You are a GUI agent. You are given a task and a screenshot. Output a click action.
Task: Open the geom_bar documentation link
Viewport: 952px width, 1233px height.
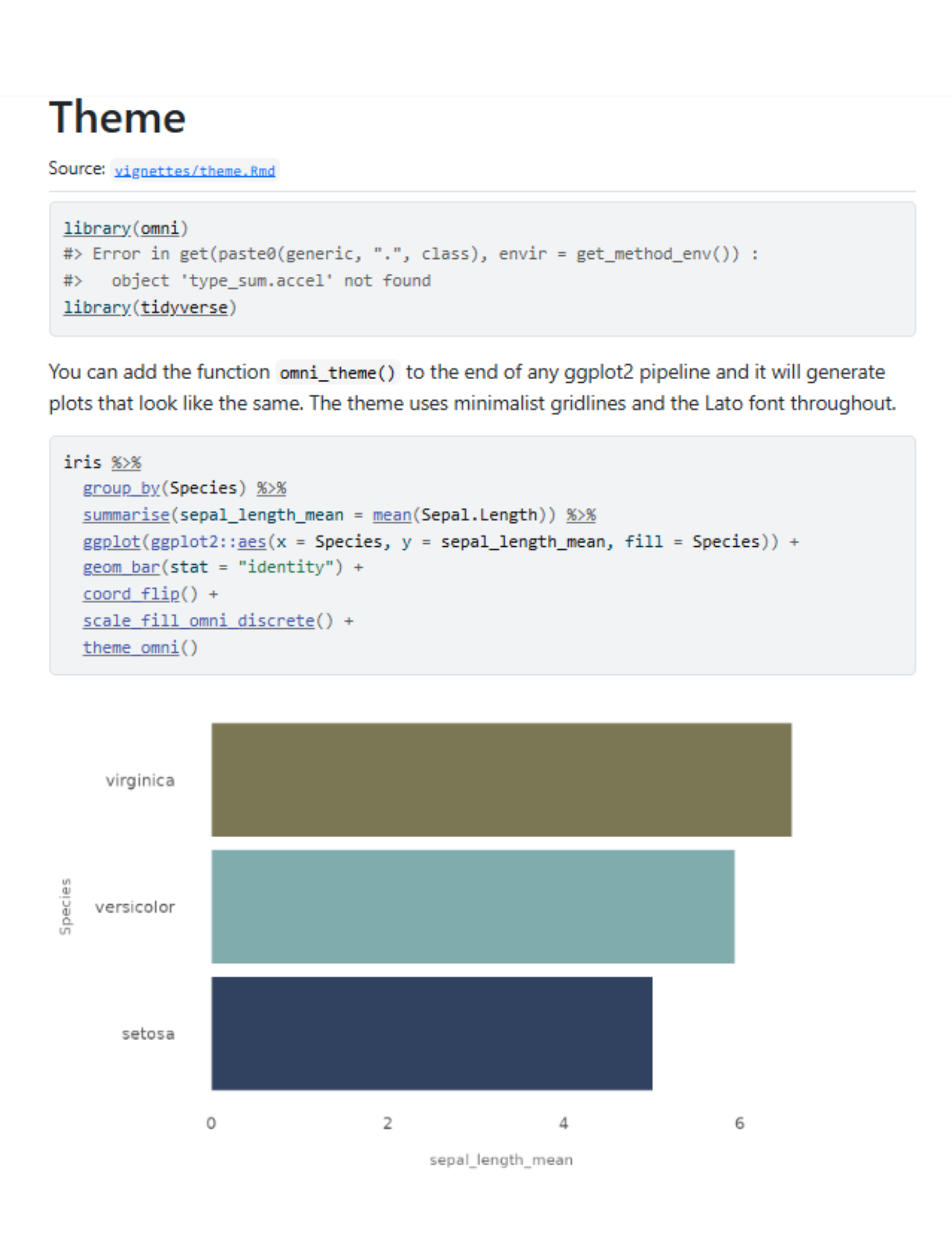(x=121, y=567)
